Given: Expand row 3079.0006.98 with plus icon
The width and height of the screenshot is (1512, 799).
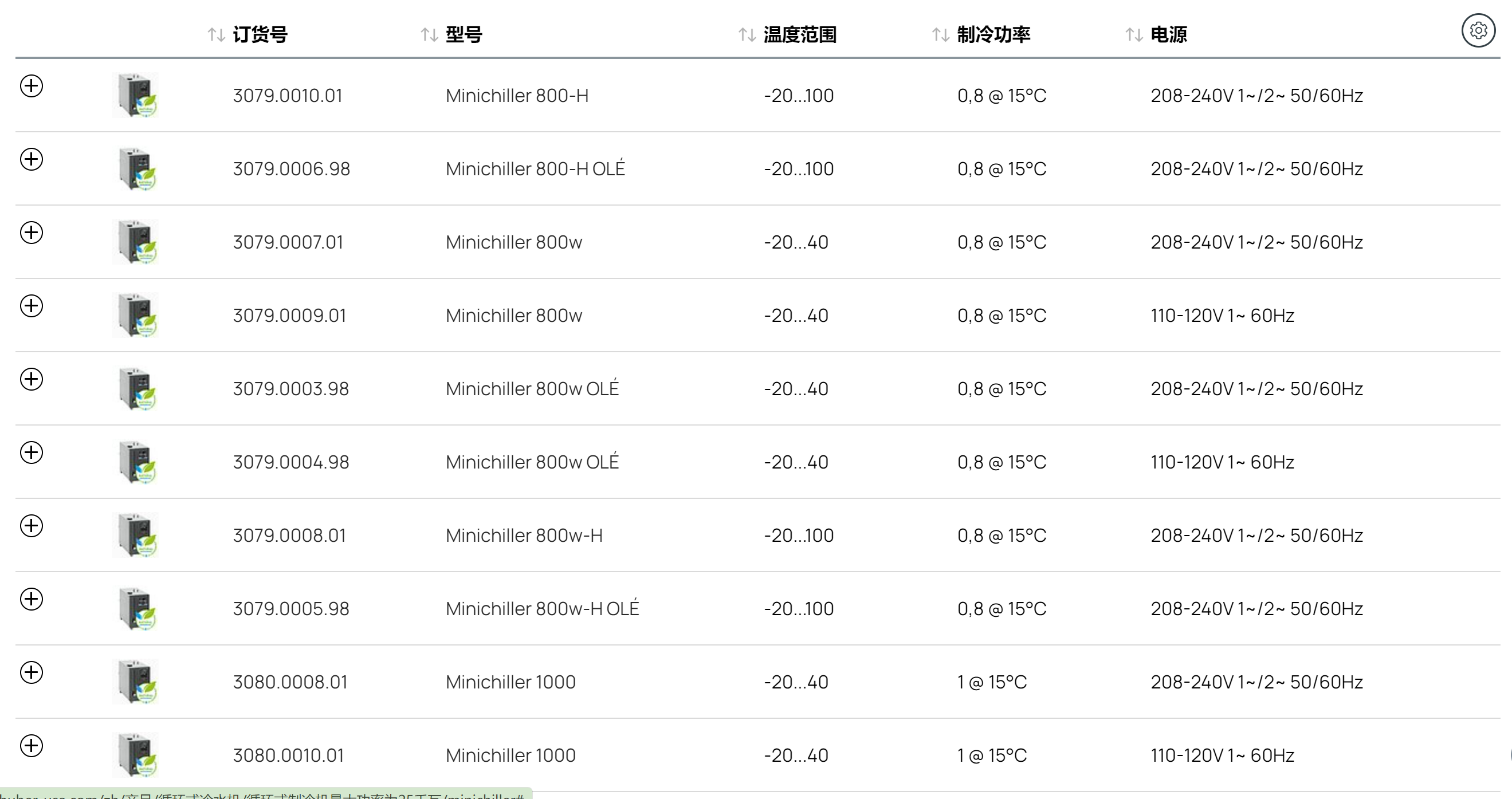Looking at the screenshot, I should tap(32, 159).
